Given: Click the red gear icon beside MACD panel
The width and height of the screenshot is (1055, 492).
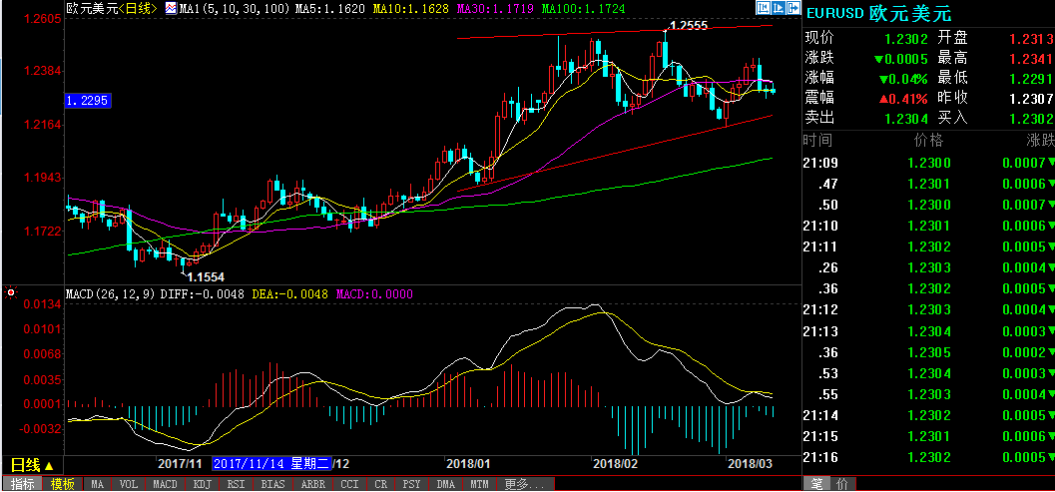Looking at the screenshot, I should [10, 292].
